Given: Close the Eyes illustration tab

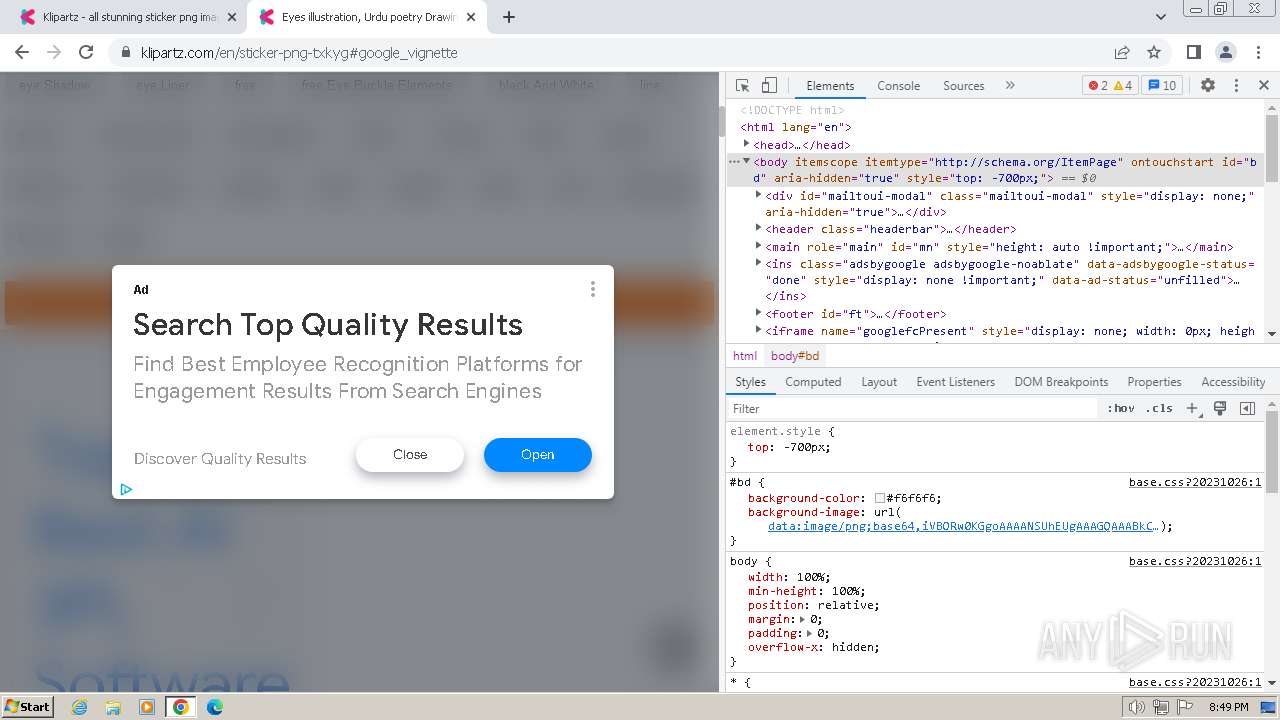Looking at the screenshot, I should click(x=470, y=17).
